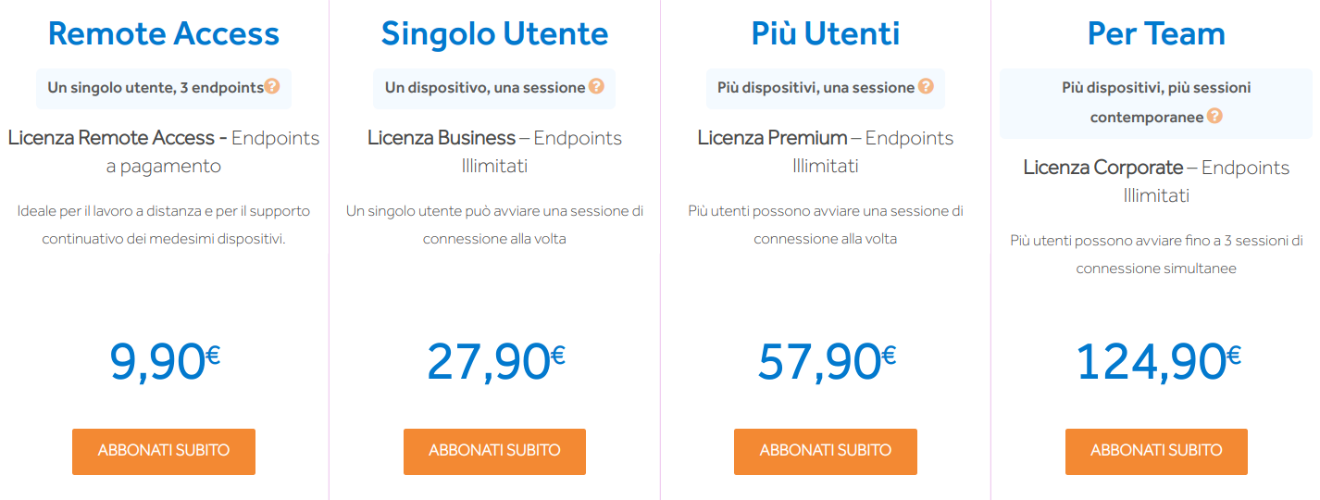Click the Singolo Utente plan title
1320x500 pixels.
pyautogui.click(x=495, y=34)
